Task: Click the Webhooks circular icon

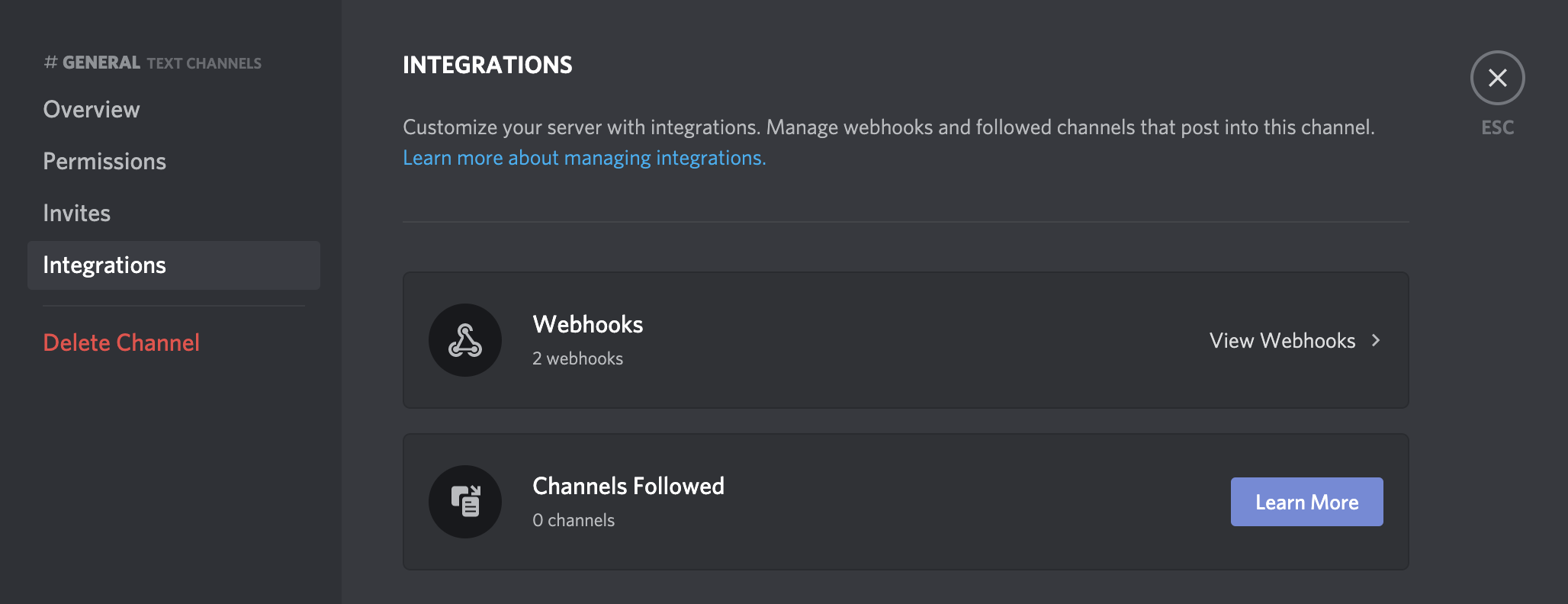Action: click(x=465, y=340)
